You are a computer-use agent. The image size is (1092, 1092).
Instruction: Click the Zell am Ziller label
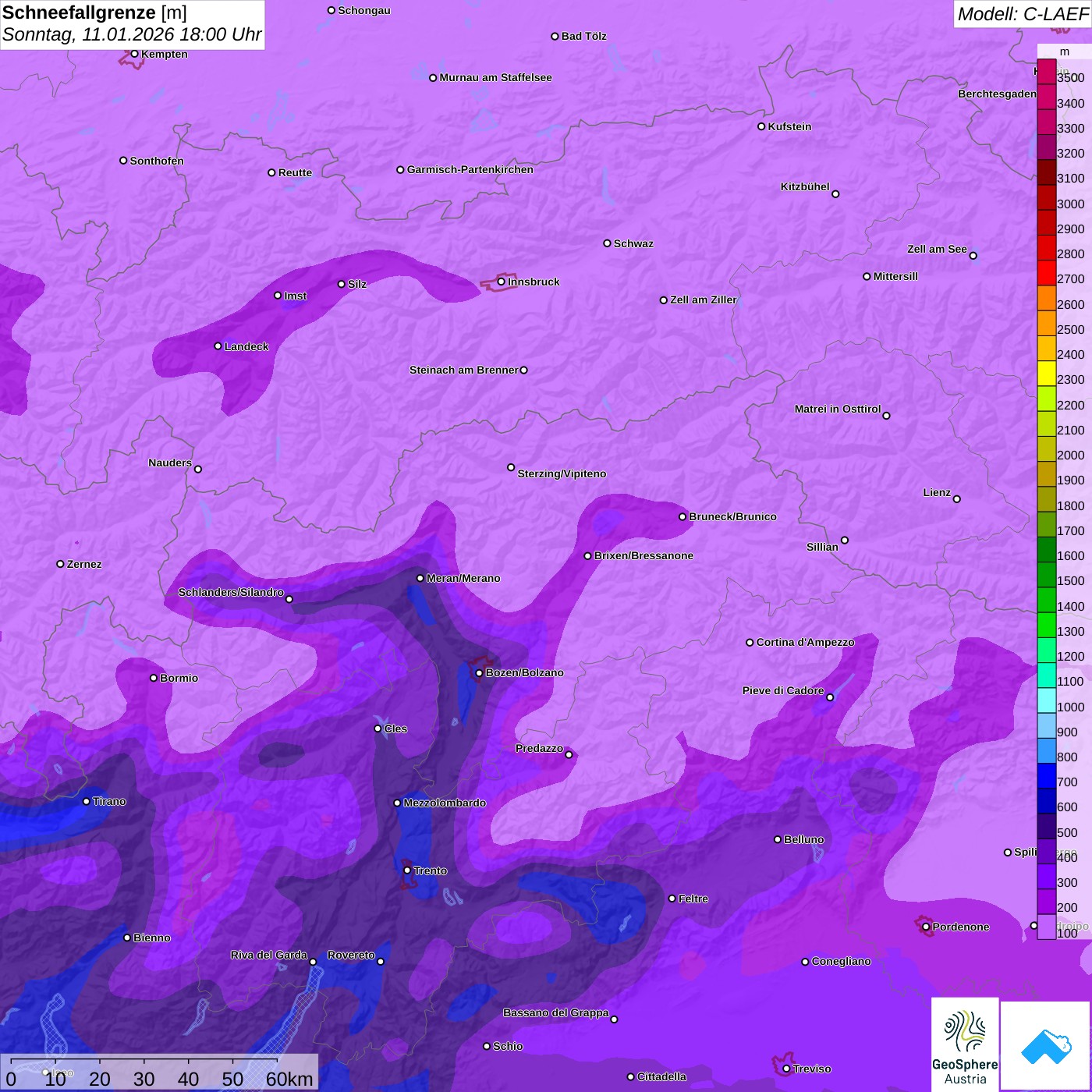pos(704,300)
